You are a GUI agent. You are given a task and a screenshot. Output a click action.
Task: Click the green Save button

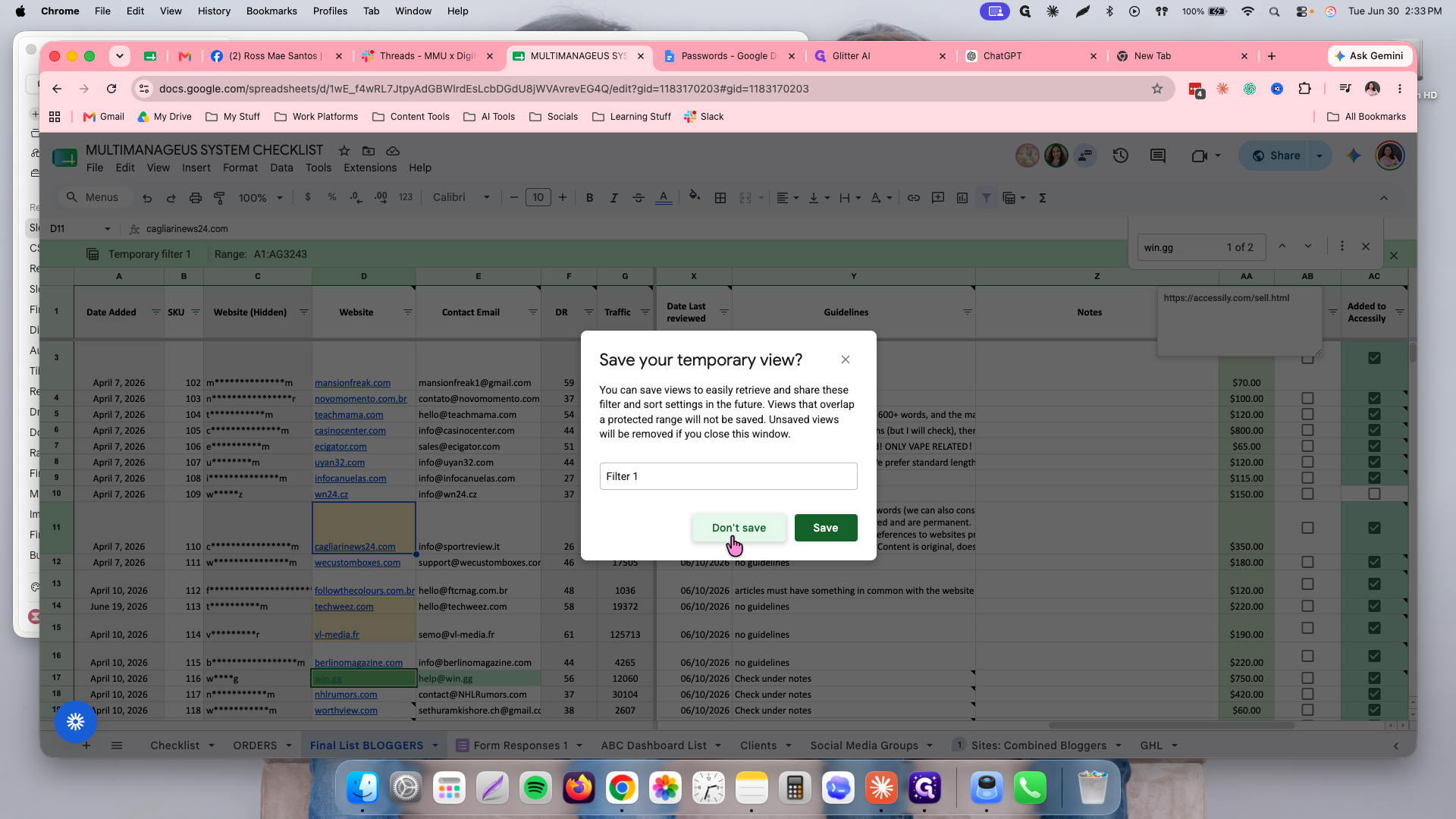coord(826,528)
